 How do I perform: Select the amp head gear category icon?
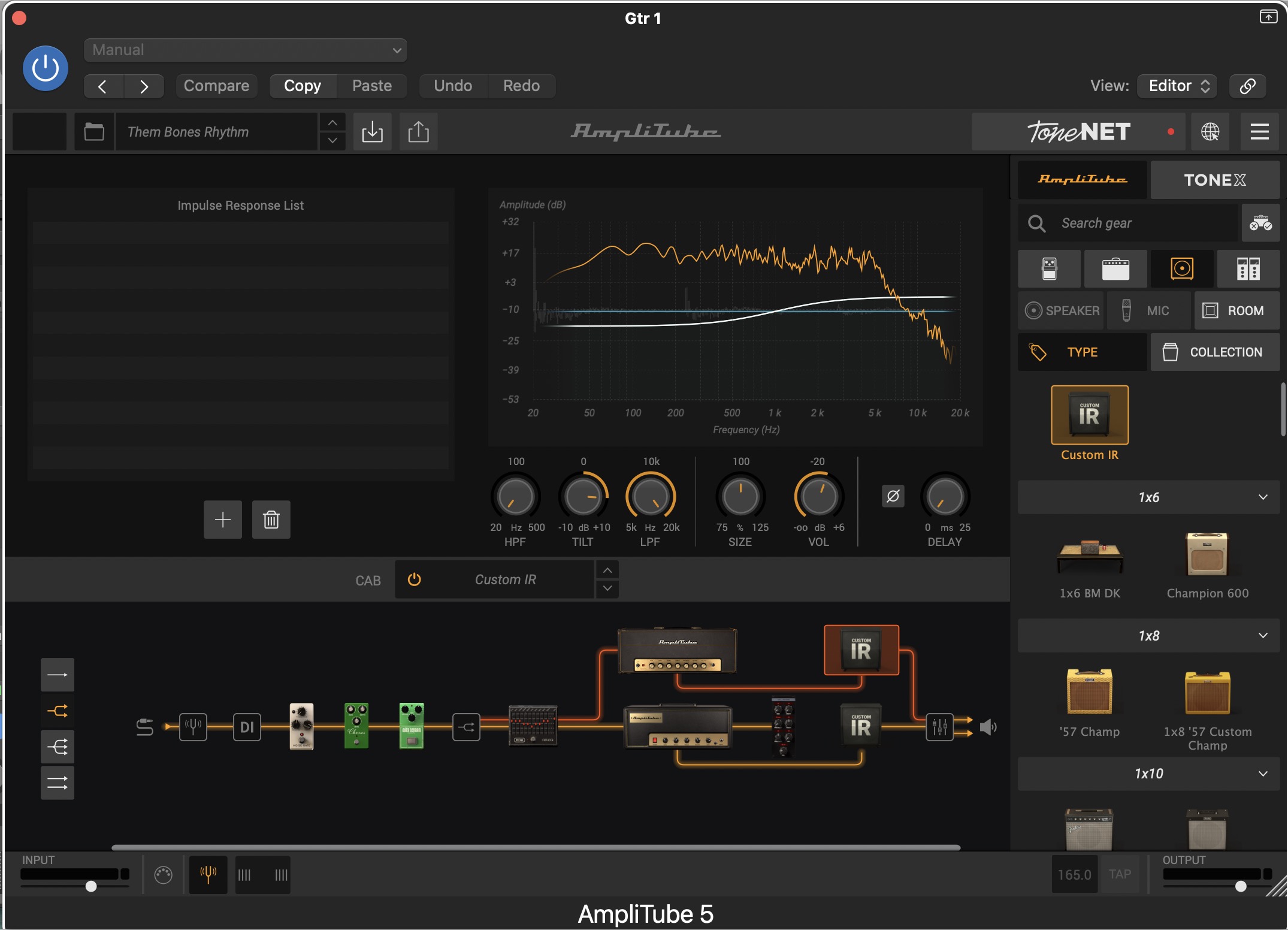click(x=1115, y=269)
